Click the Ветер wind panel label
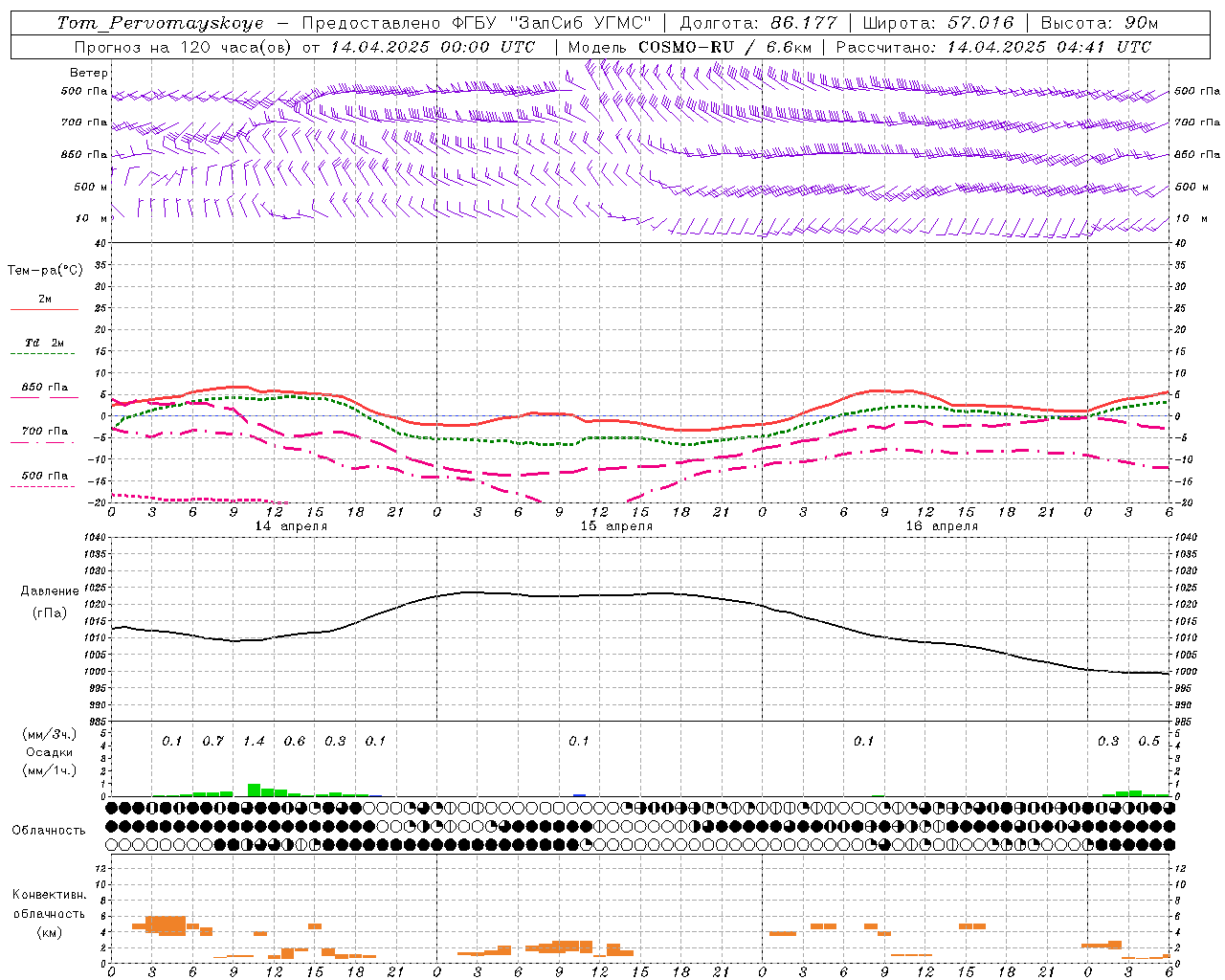Viewport: 1225px width, 980px height. pos(89,73)
